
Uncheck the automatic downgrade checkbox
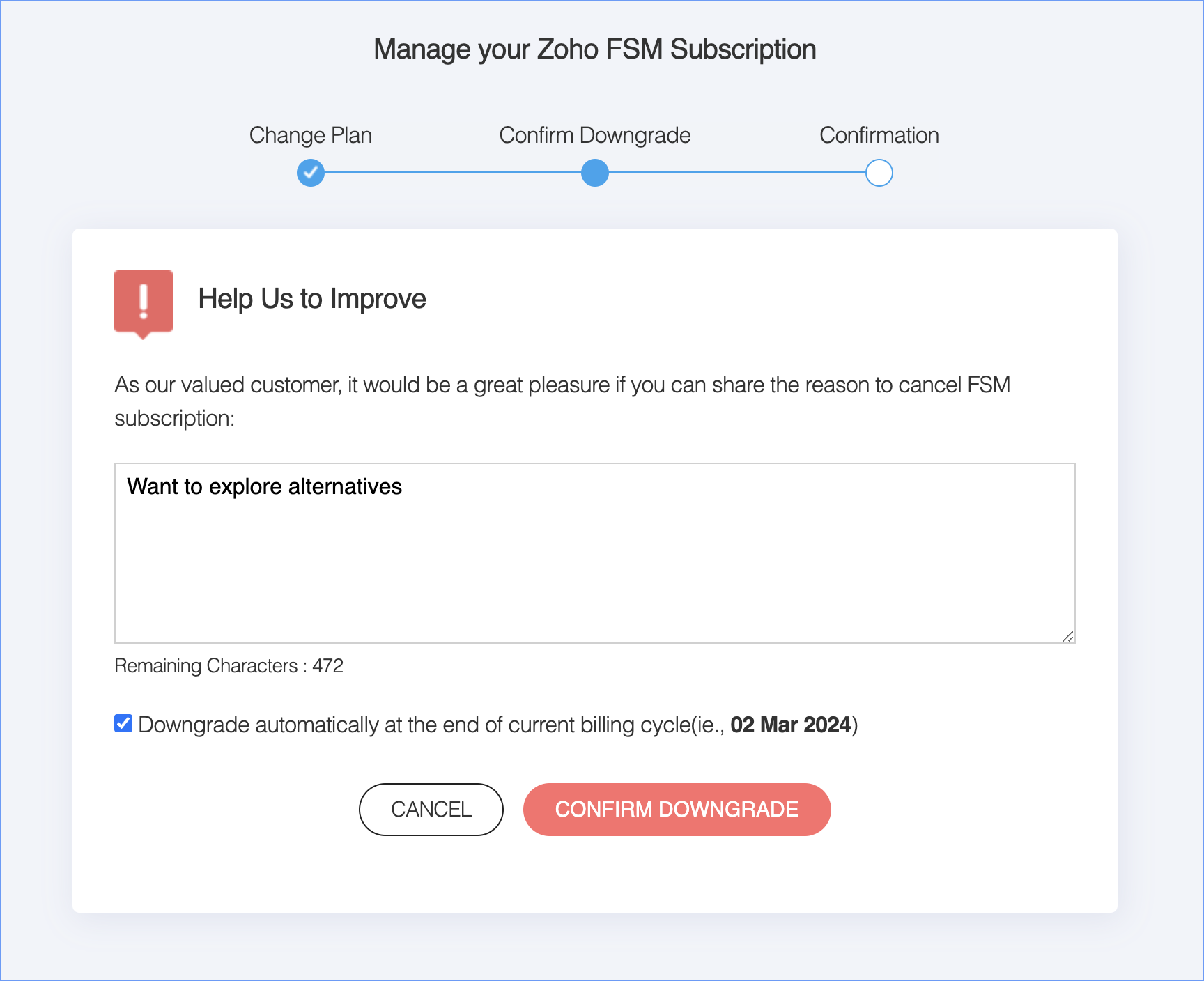pos(123,724)
